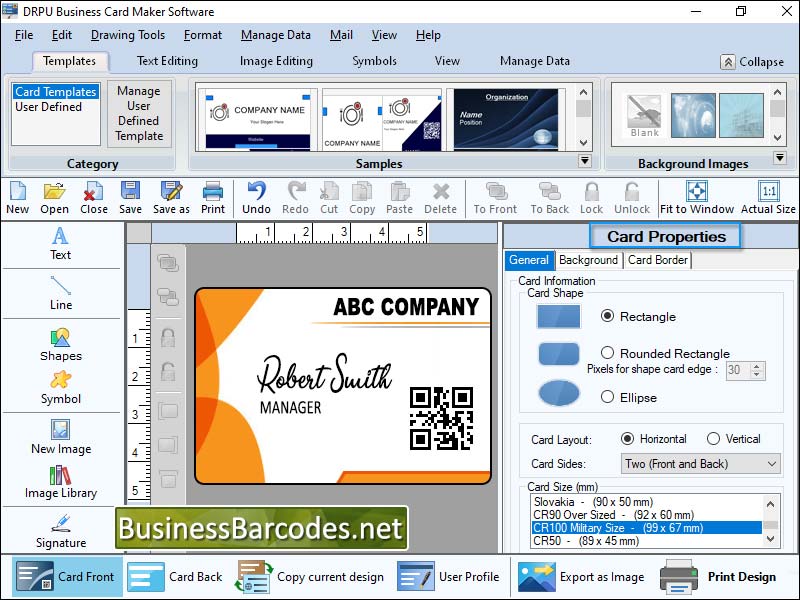The width and height of the screenshot is (800, 600).
Task: Click the New Image tool
Action: click(x=60, y=440)
